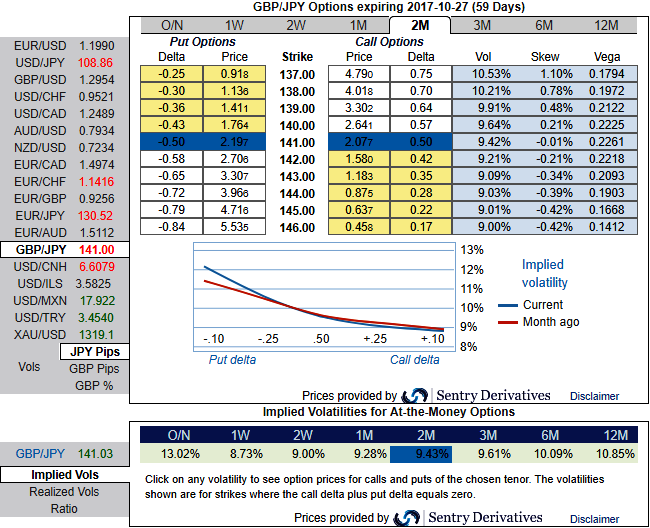Image resolution: width=650 pixels, height=528 pixels.
Task: Click the 137.00 strike
Action: click(297, 75)
